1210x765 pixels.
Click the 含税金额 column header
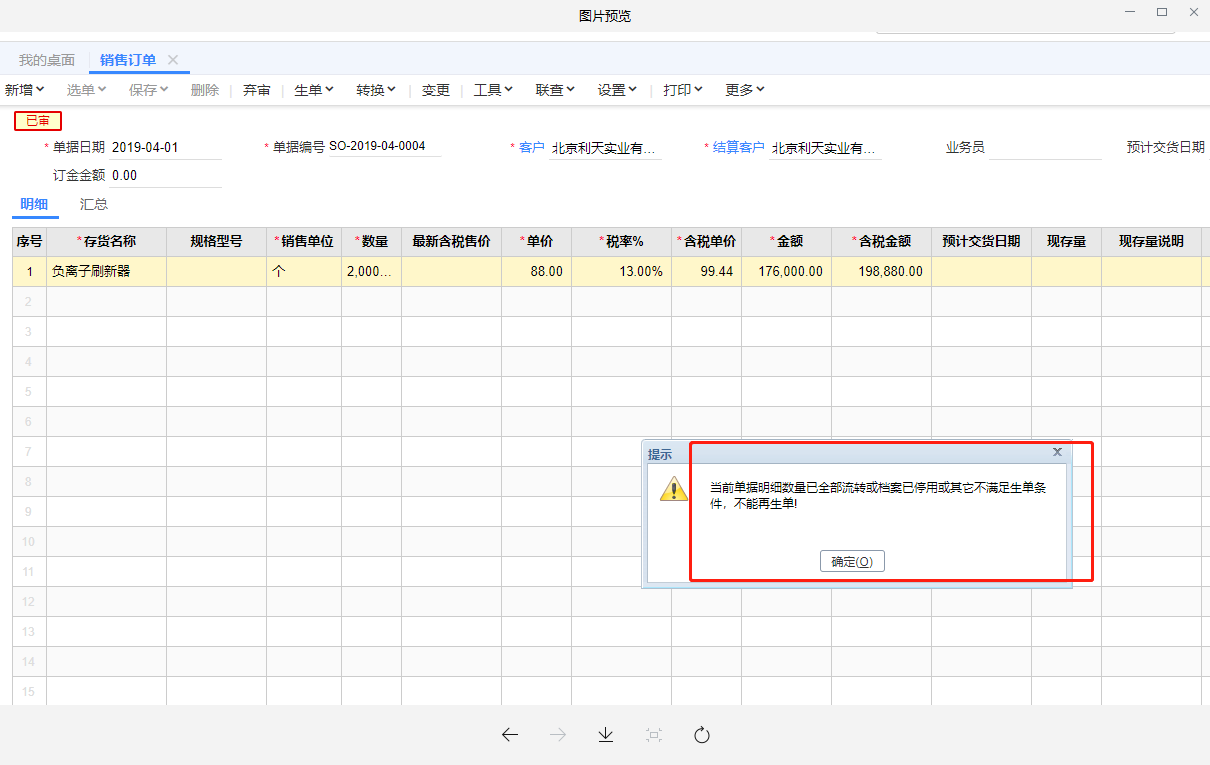(881, 241)
